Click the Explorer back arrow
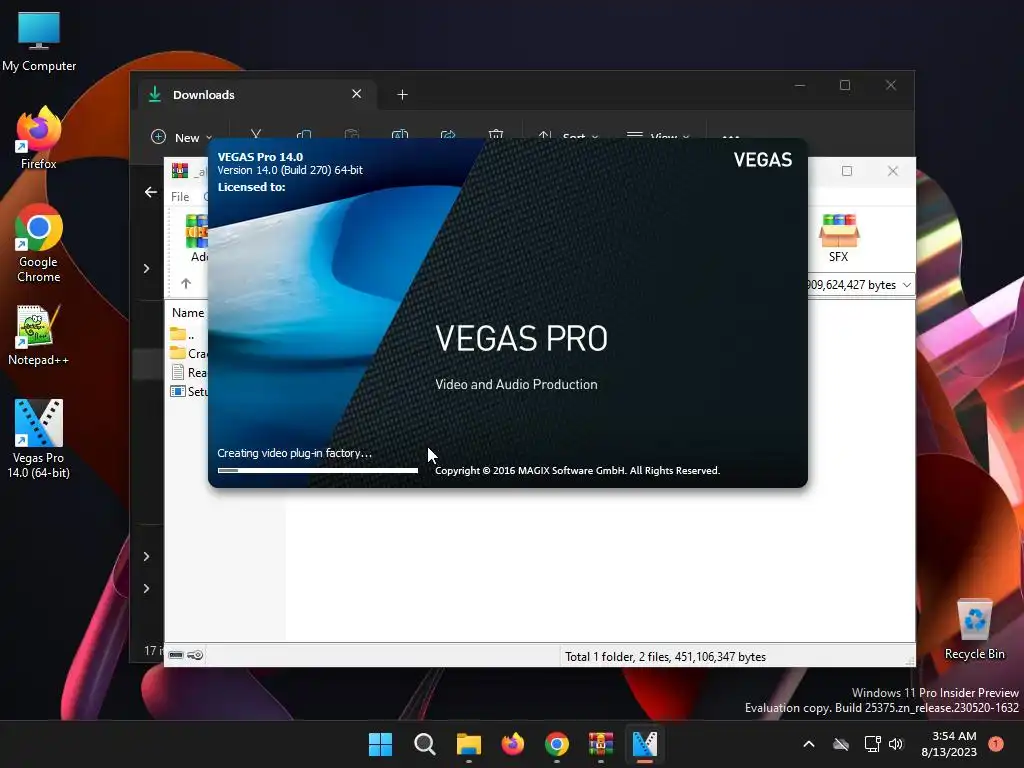 151,192
